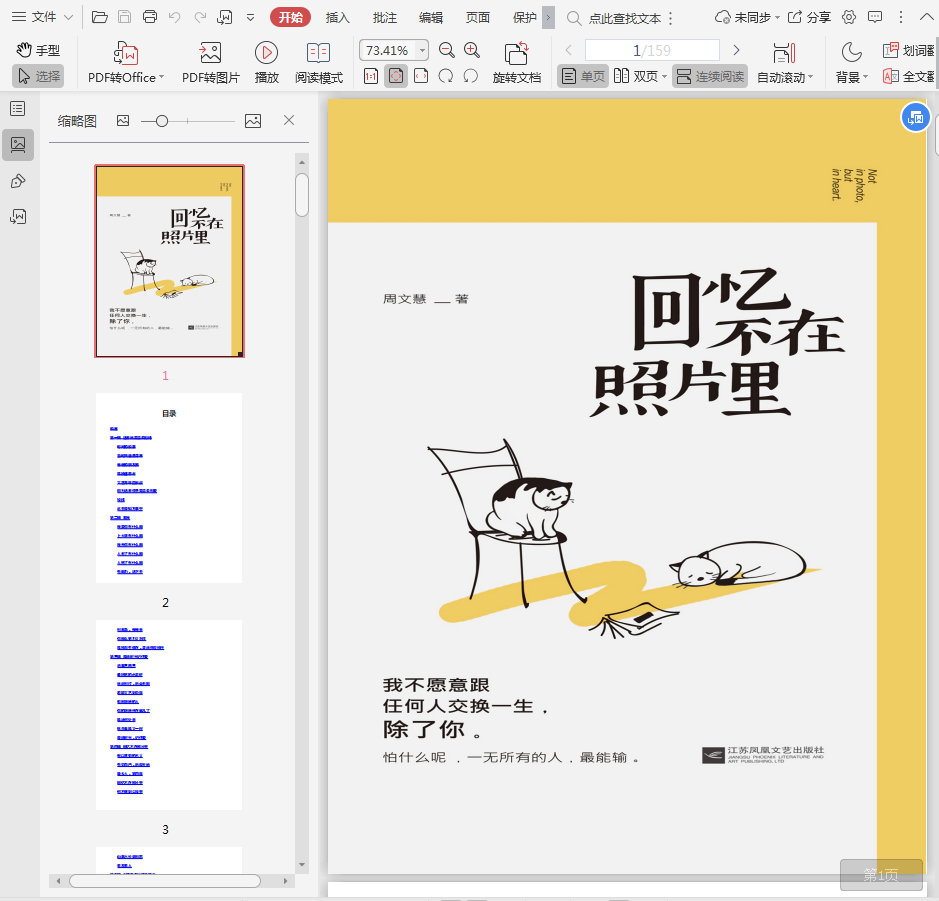The image size is (939, 901).
Task: Open the 73.41% zoom level dropdown
Action: (x=423, y=51)
